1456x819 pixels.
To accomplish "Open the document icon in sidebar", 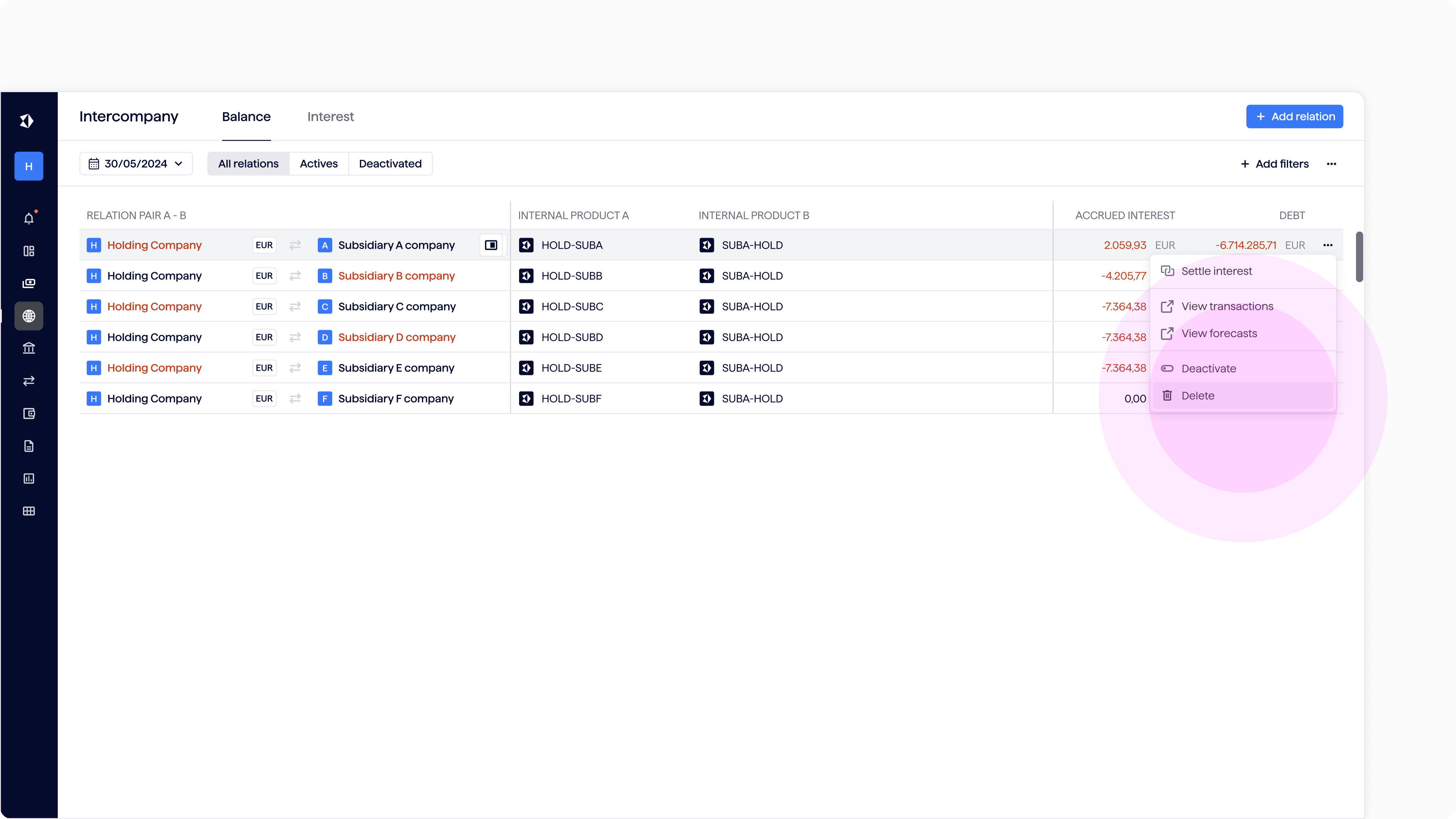I will 29,446.
